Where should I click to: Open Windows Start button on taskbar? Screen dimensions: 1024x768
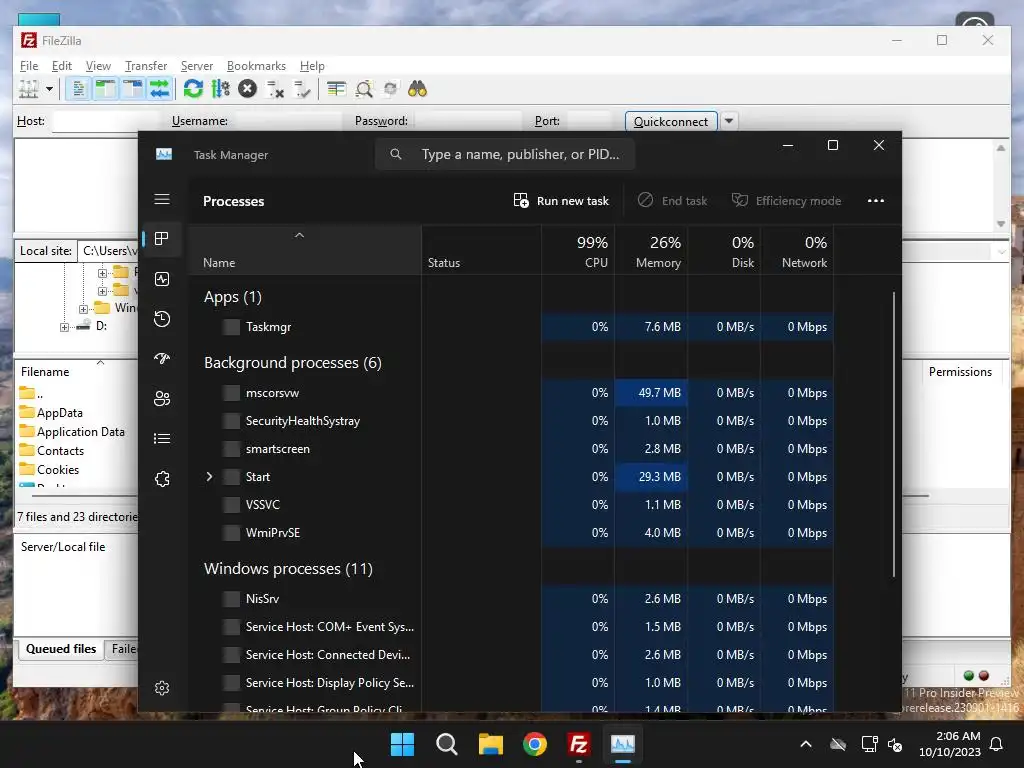[402, 744]
